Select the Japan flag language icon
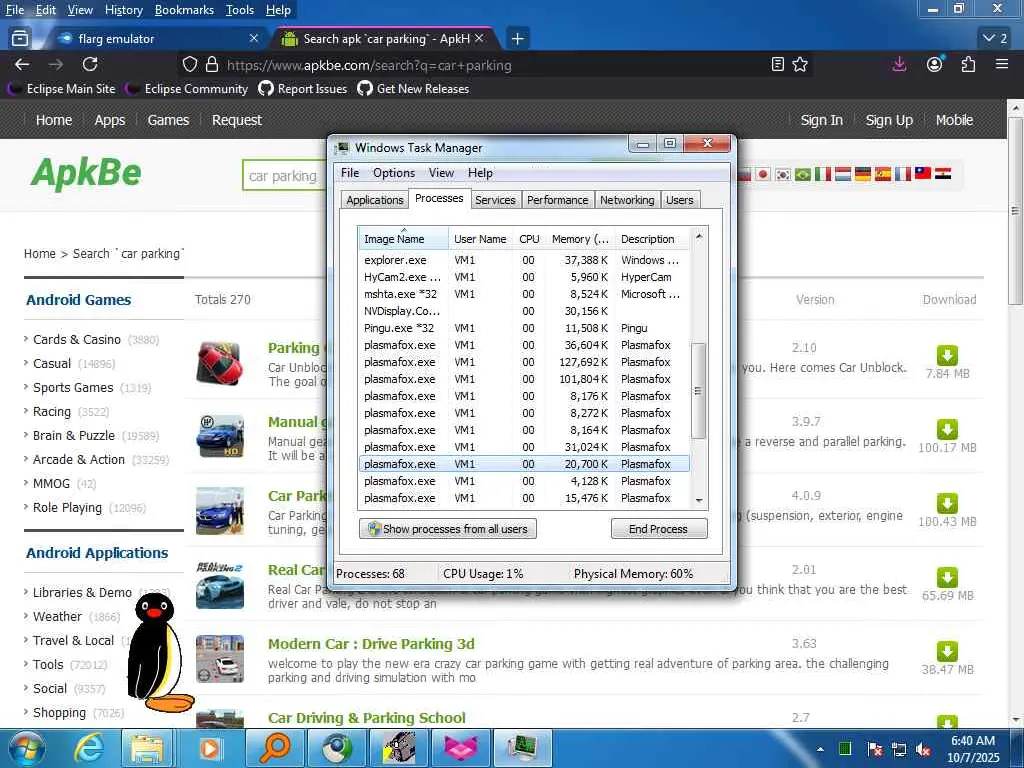The width and height of the screenshot is (1024, 768). 763,174
